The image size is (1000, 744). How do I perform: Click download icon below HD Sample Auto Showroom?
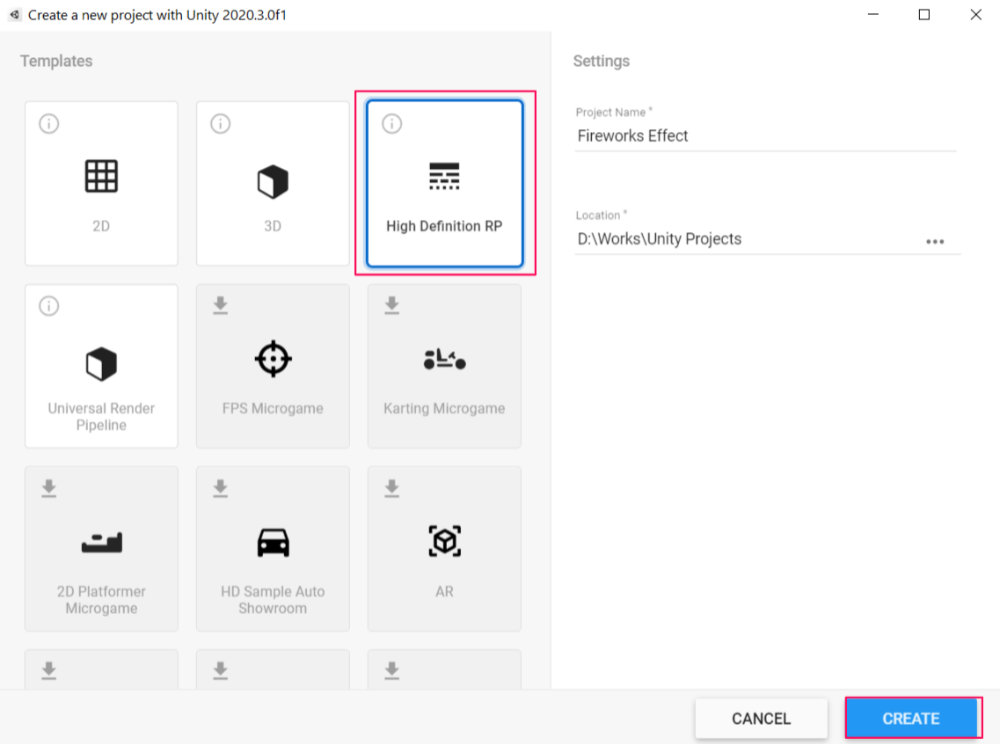coord(220,671)
